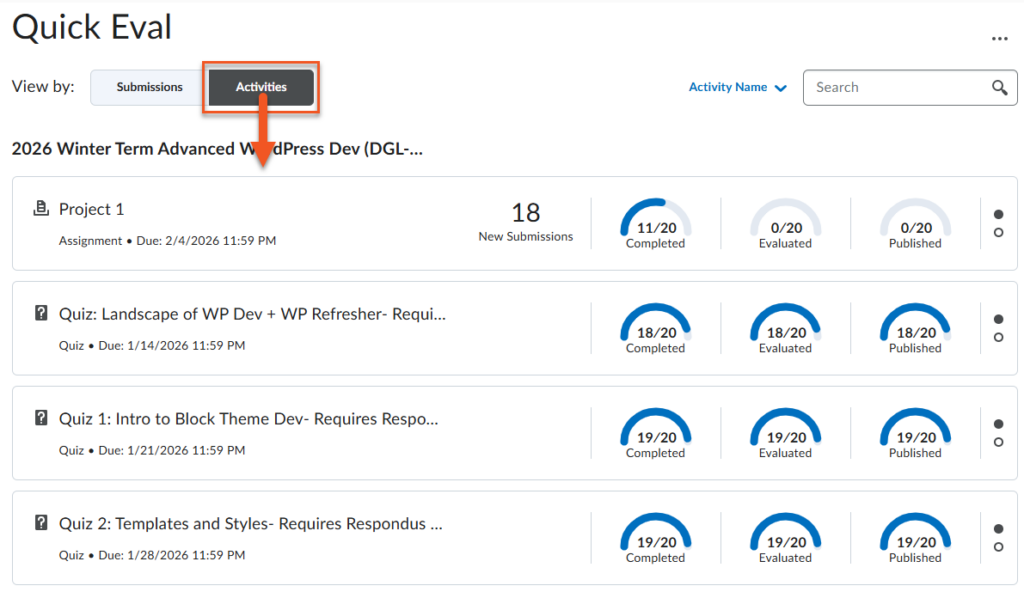Viewport: 1024px width, 592px height.
Task: Switch view to Submissions
Action: point(149,88)
